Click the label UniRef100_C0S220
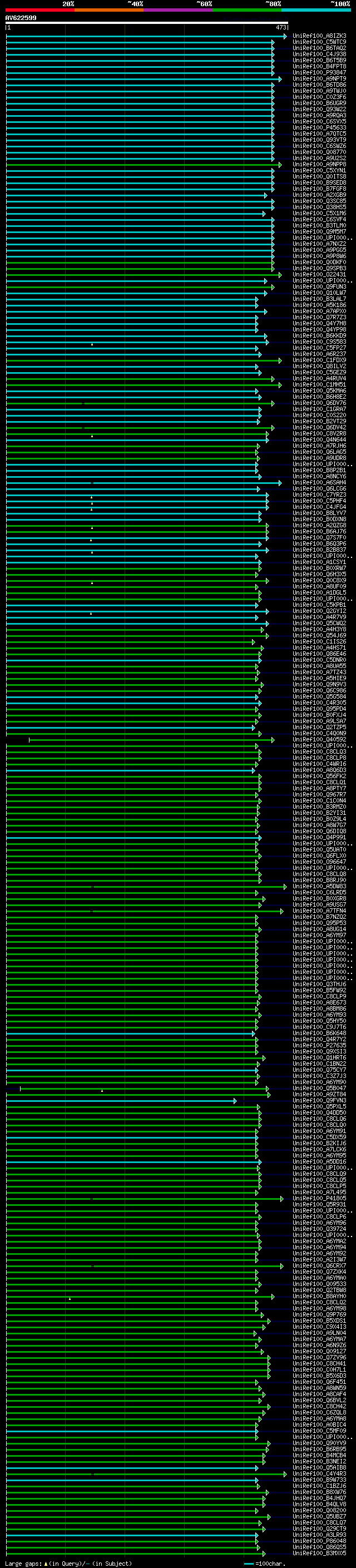The height and width of the screenshot is (1568, 356). click(x=319, y=415)
